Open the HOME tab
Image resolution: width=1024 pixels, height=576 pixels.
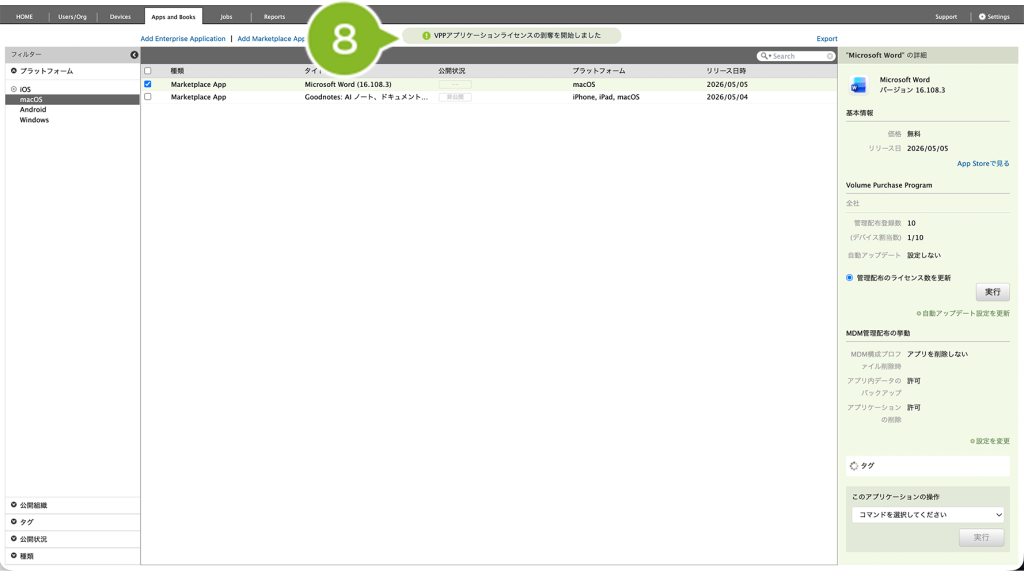[x=25, y=17]
